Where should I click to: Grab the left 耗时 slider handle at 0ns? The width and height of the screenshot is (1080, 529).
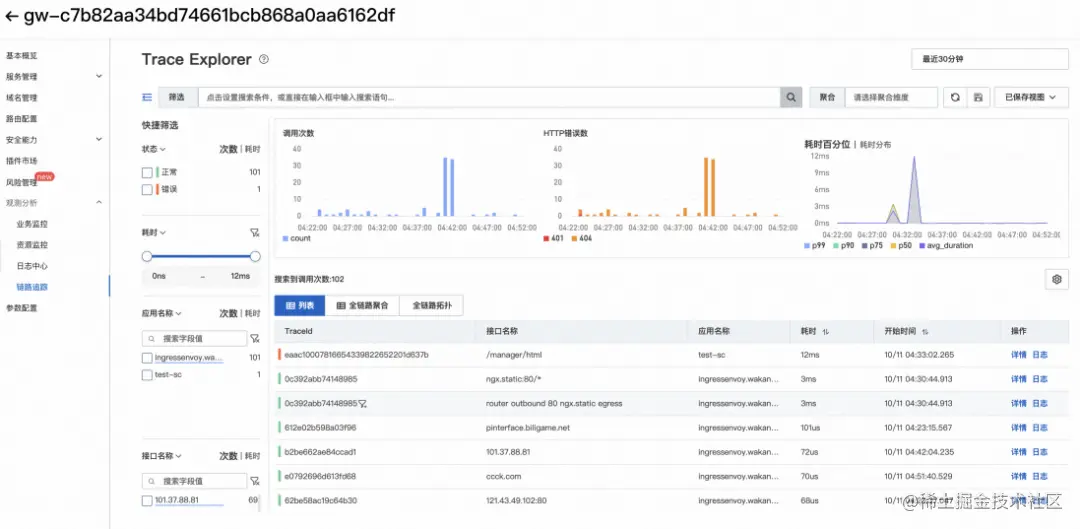click(147, 256)
